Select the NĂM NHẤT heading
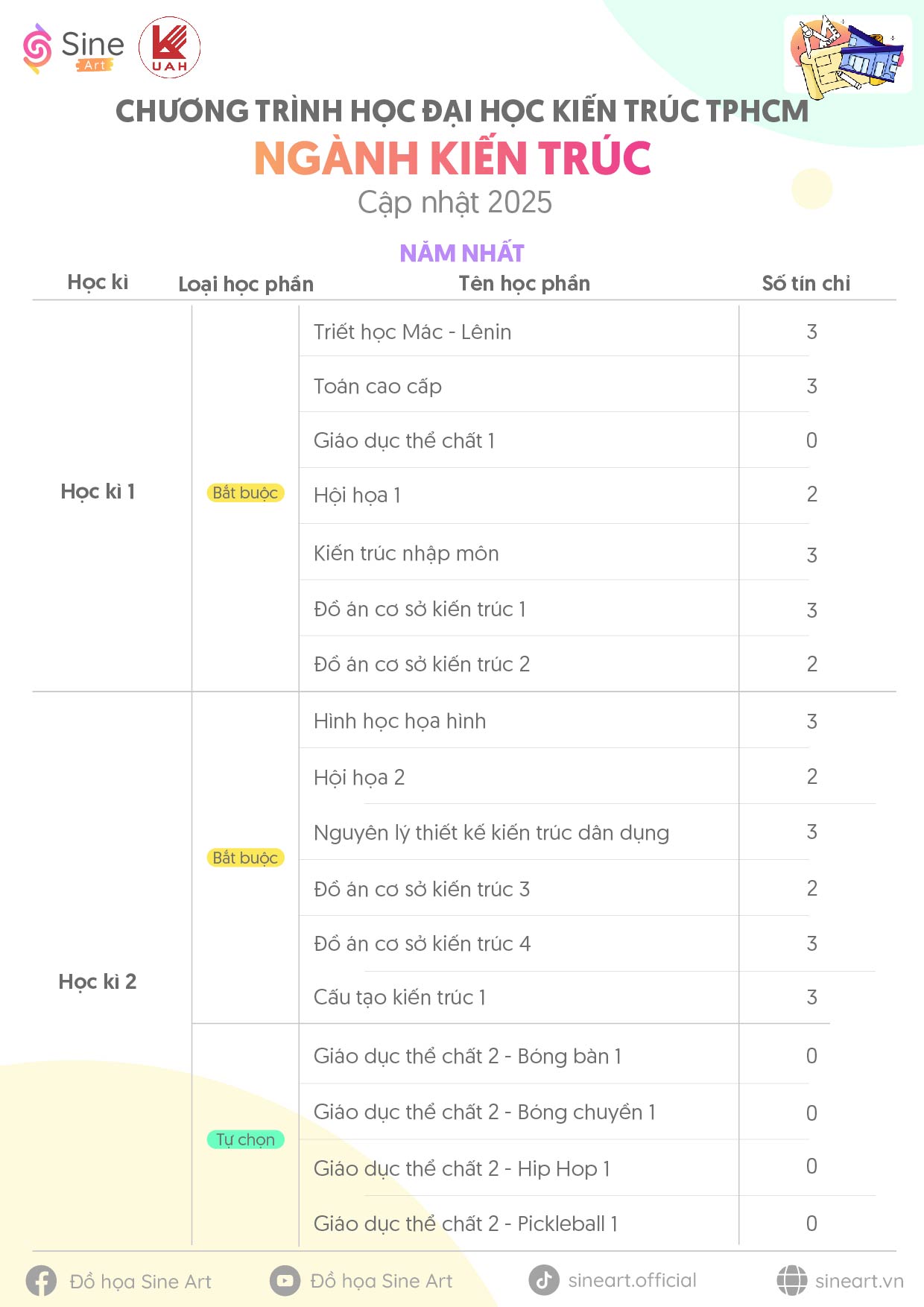This screenshot has width=924, height=1307. point(462,253)
